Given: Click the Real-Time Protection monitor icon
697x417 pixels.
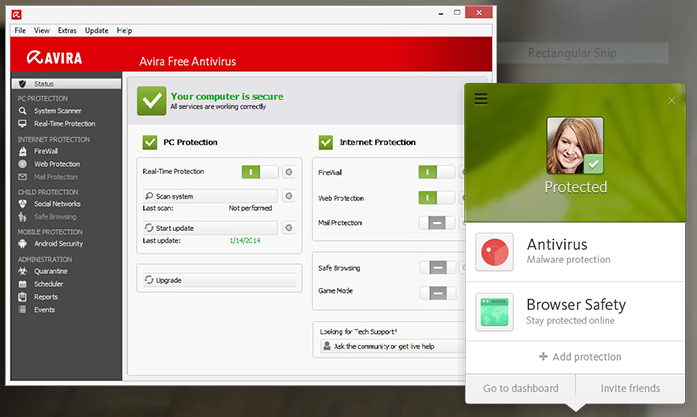Looking at the screenshot, I should 23,124.
